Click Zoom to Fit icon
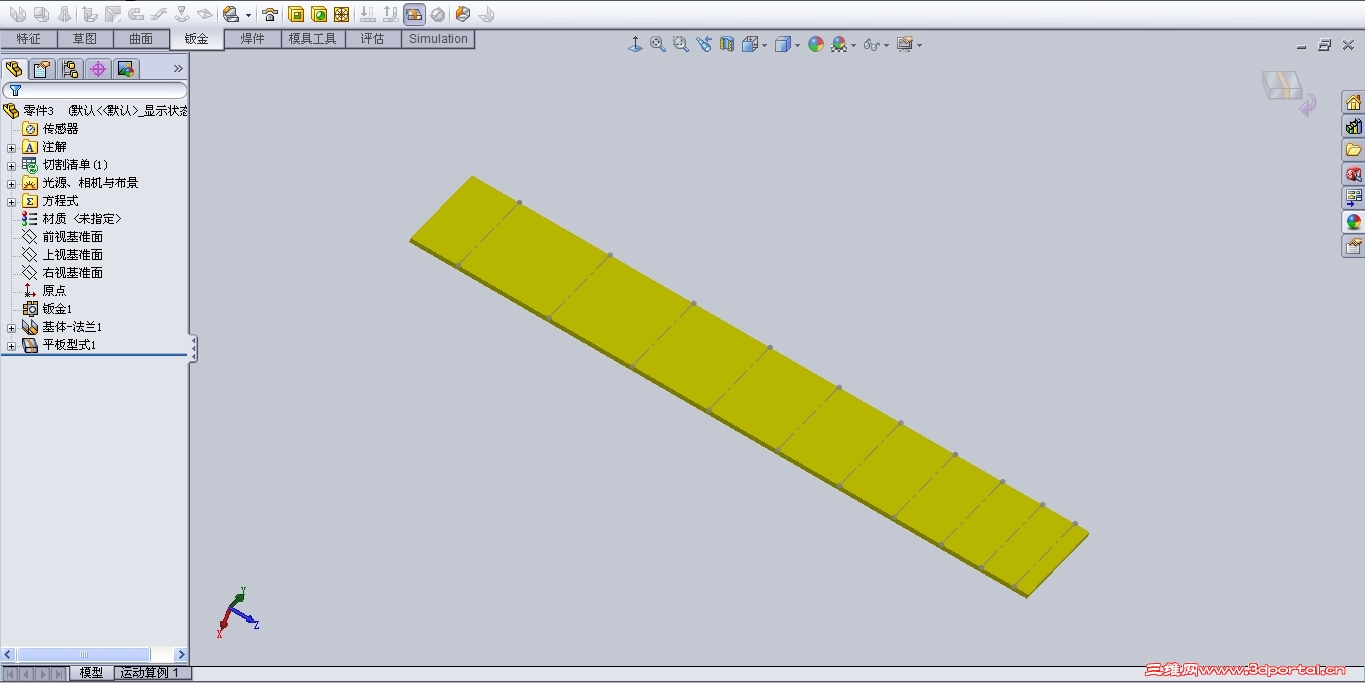 [657, 44]
